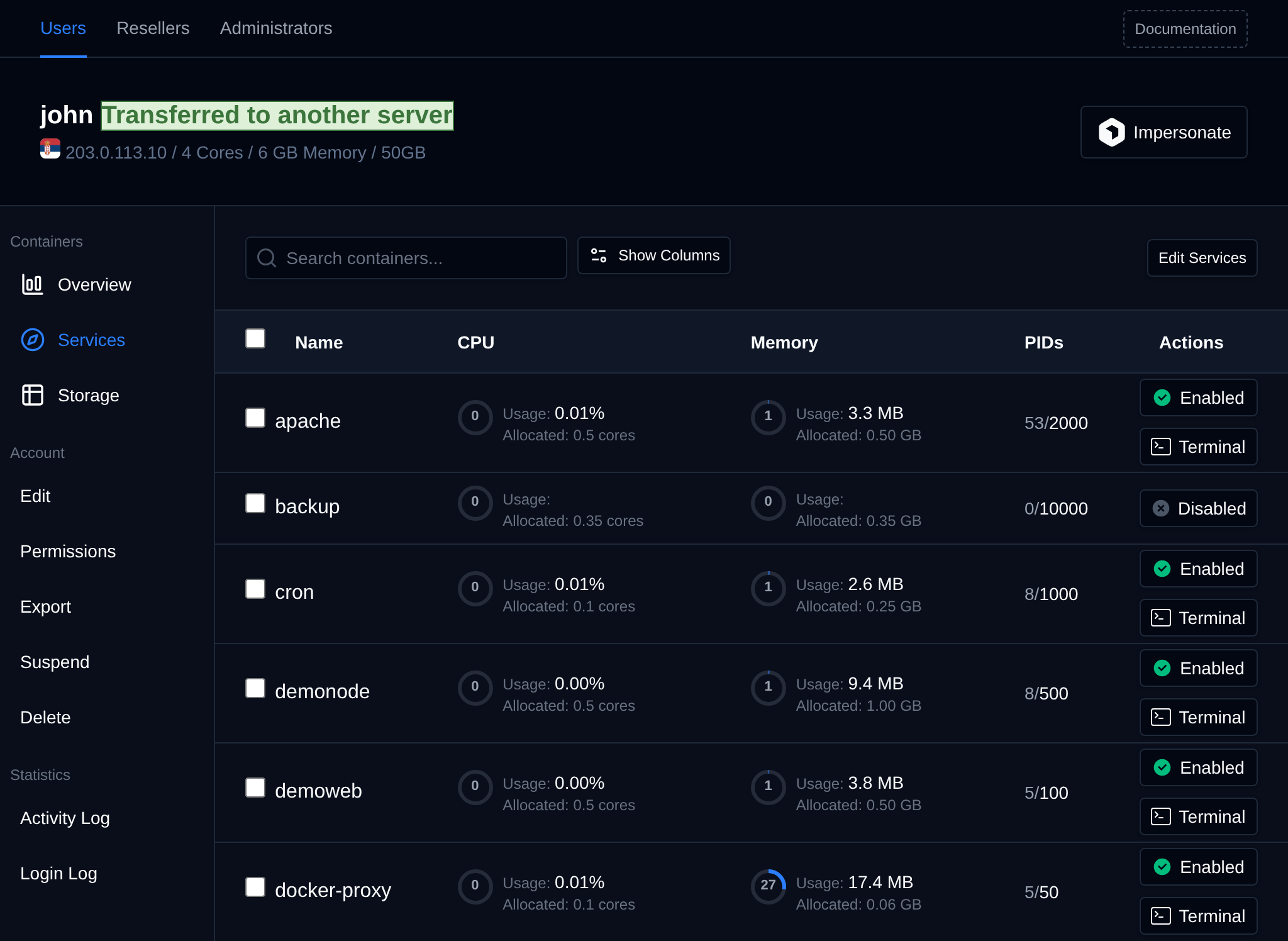Click the Disabled button for backup
This screenshot has height=941, width=1288.
click(1199, 508)
